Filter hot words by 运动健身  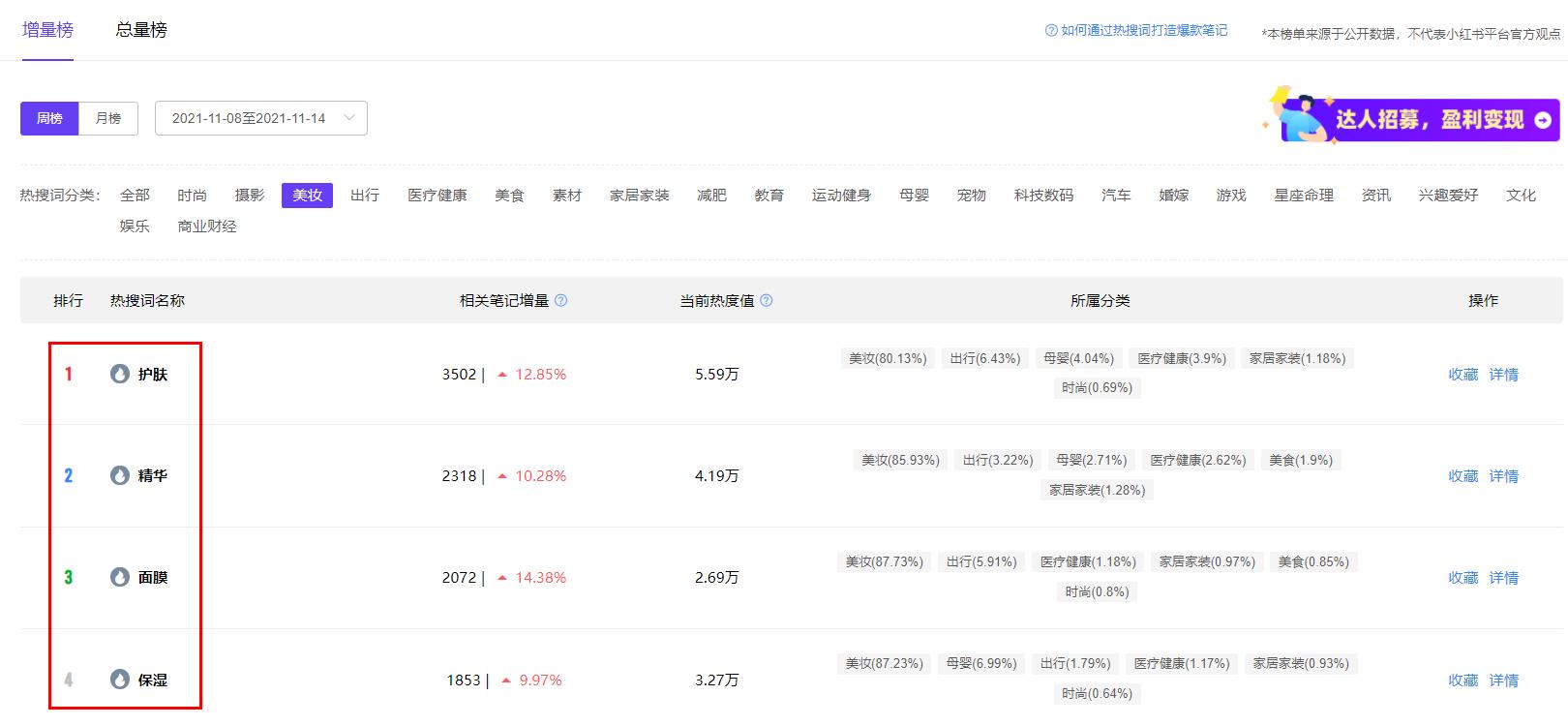(841, 196)
